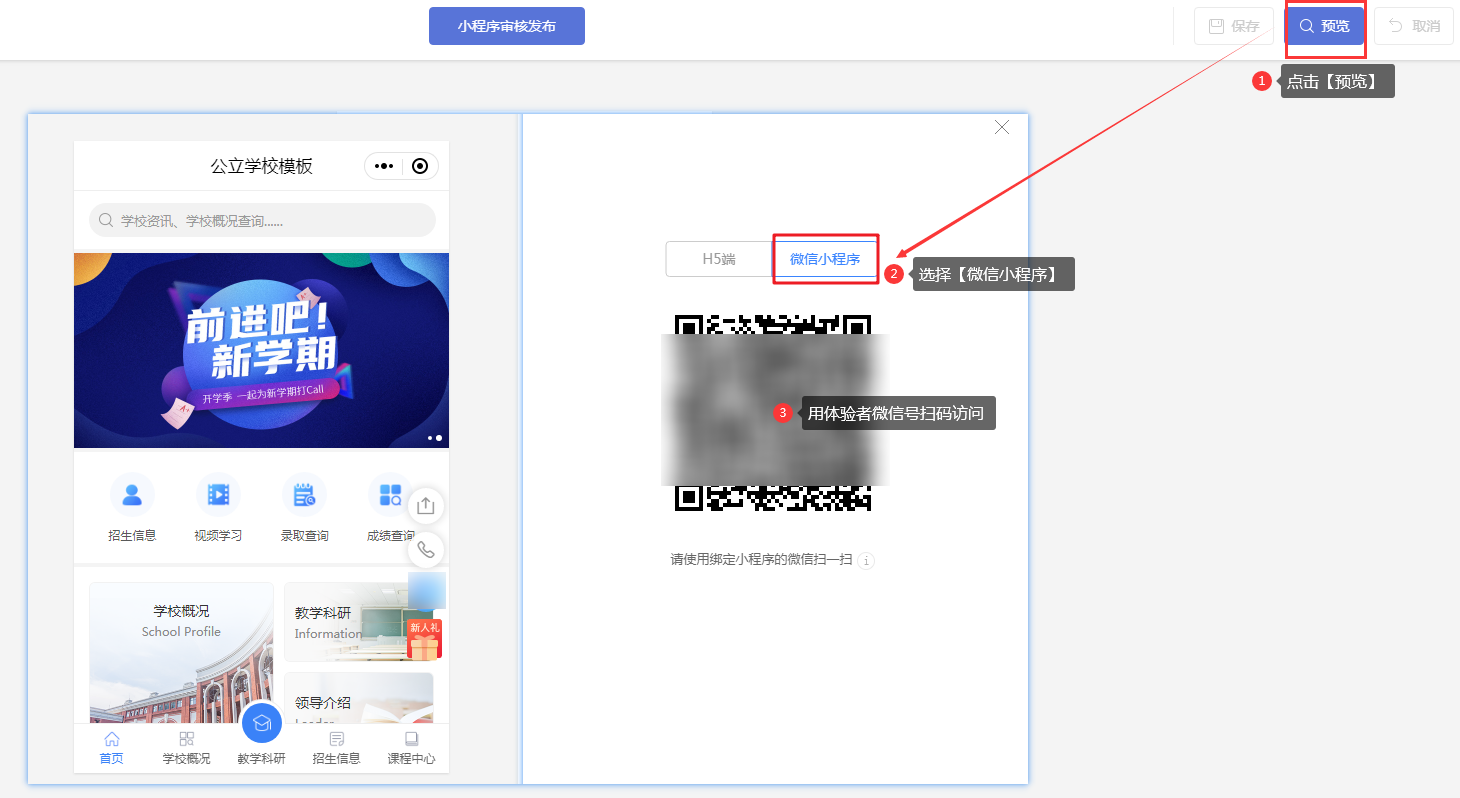Click the 请使用绑定小程序的微信扫一扫 text
This screenshot has width=1460, height=798.
[761, 560]
